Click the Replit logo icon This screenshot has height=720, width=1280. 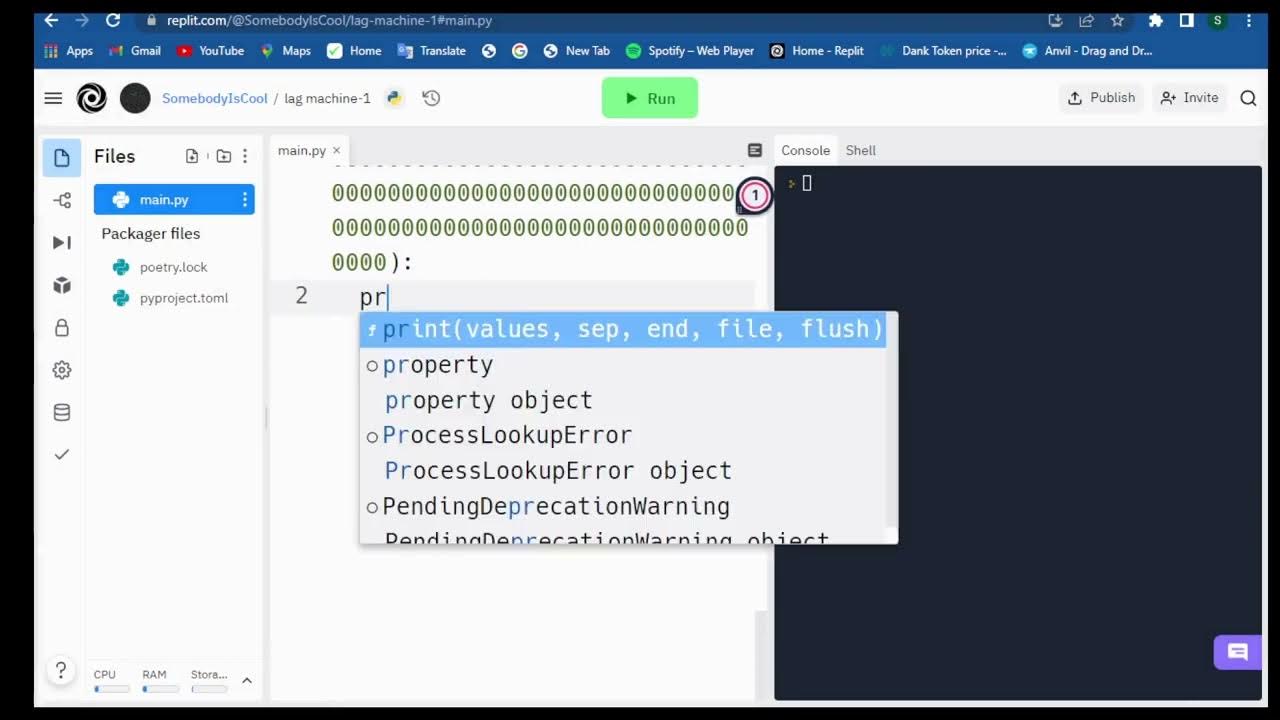point(91,98)
